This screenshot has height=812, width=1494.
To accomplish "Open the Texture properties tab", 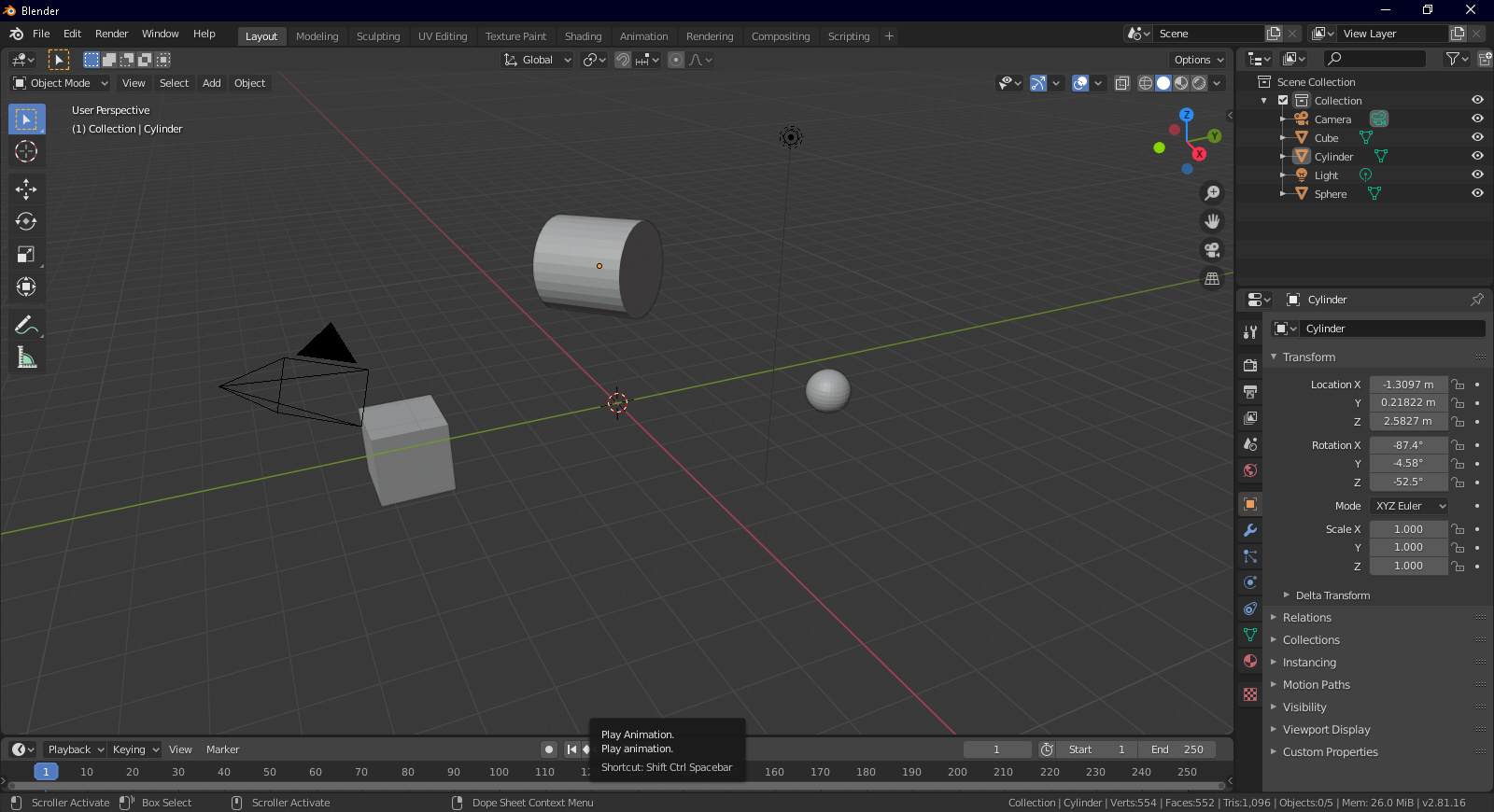I will pos(1250,694).
